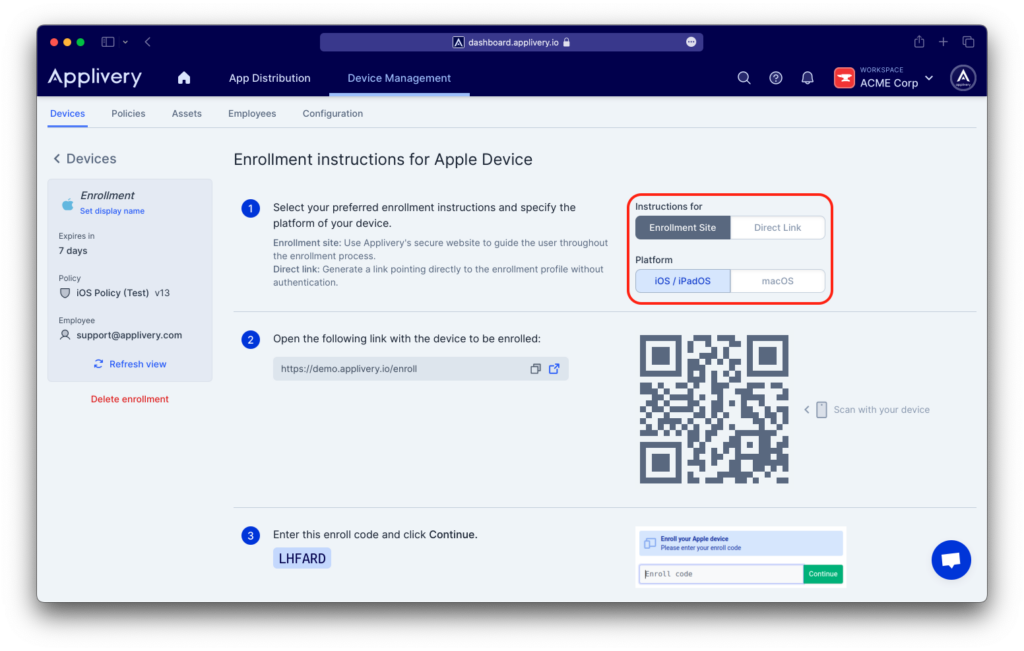1024x651 pixels.
Task: Click Set display name link
Action: click(x=112, y=211)
